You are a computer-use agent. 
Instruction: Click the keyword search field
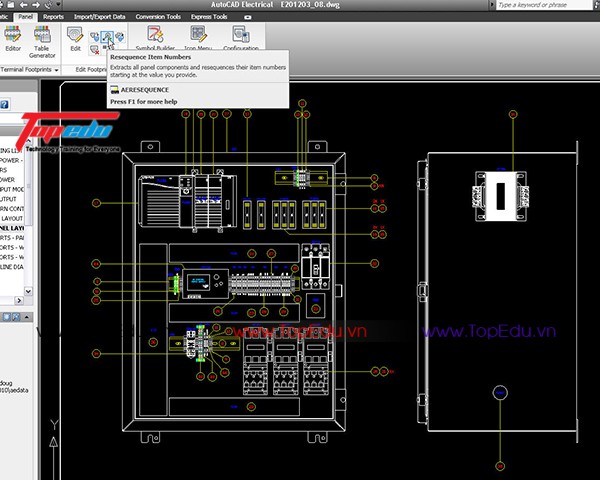544,5
